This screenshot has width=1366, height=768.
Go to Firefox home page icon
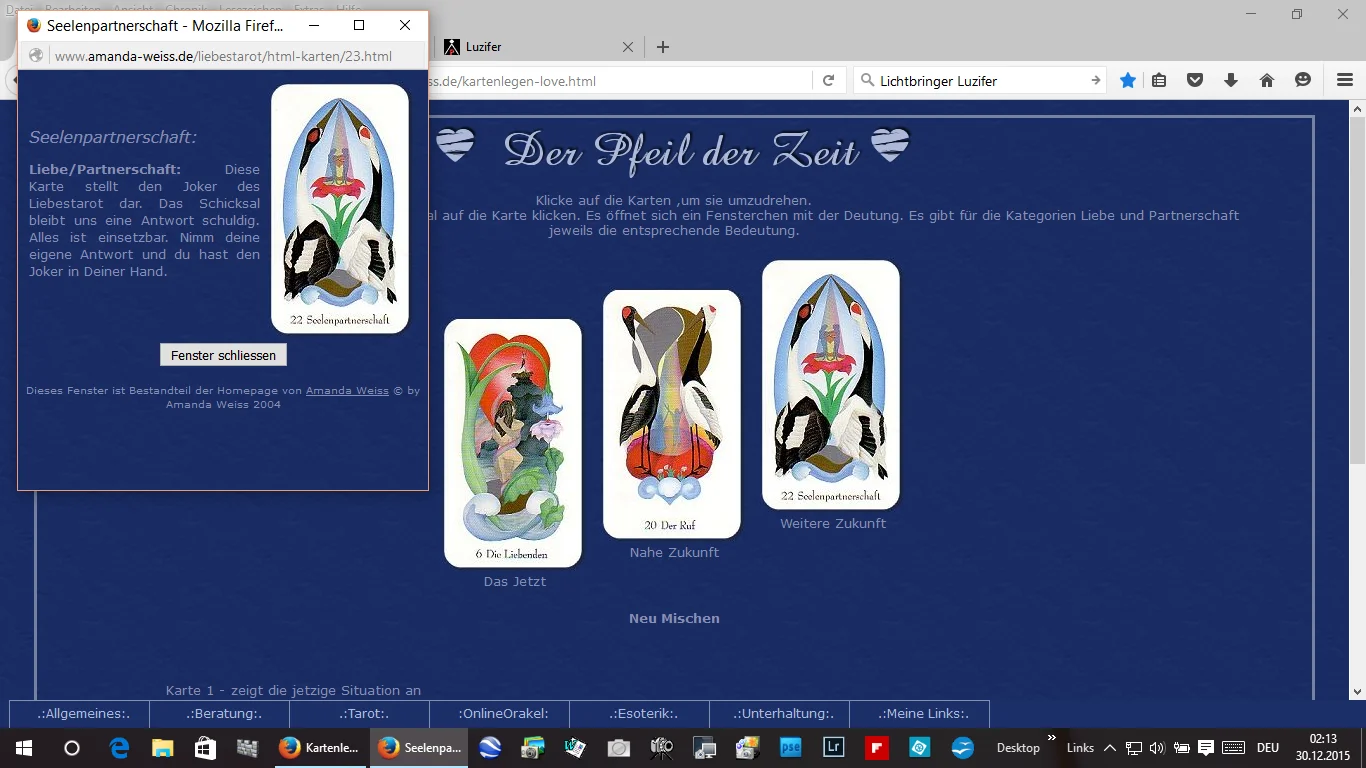click(1267, 81)
